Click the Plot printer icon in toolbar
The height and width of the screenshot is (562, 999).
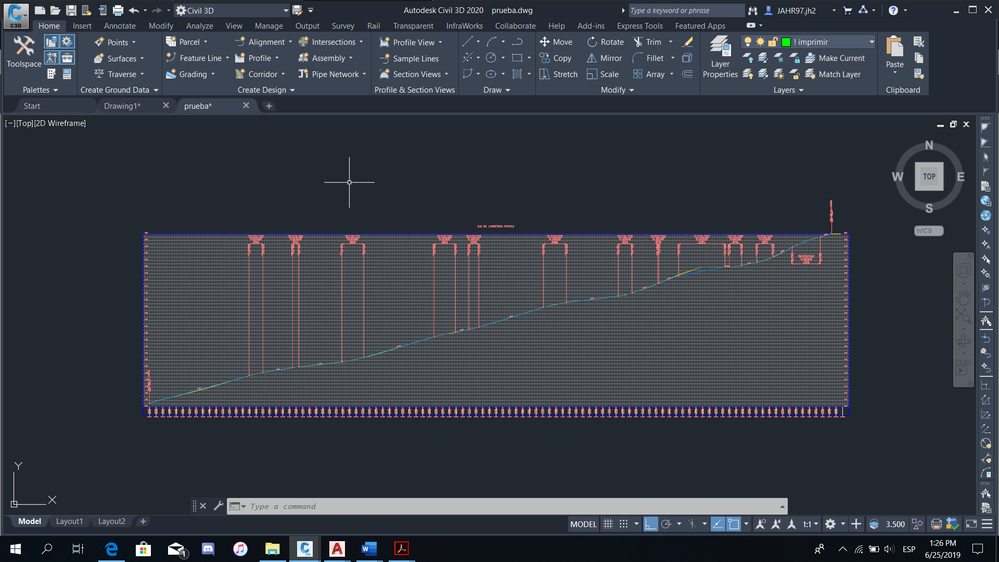[118, 10]
